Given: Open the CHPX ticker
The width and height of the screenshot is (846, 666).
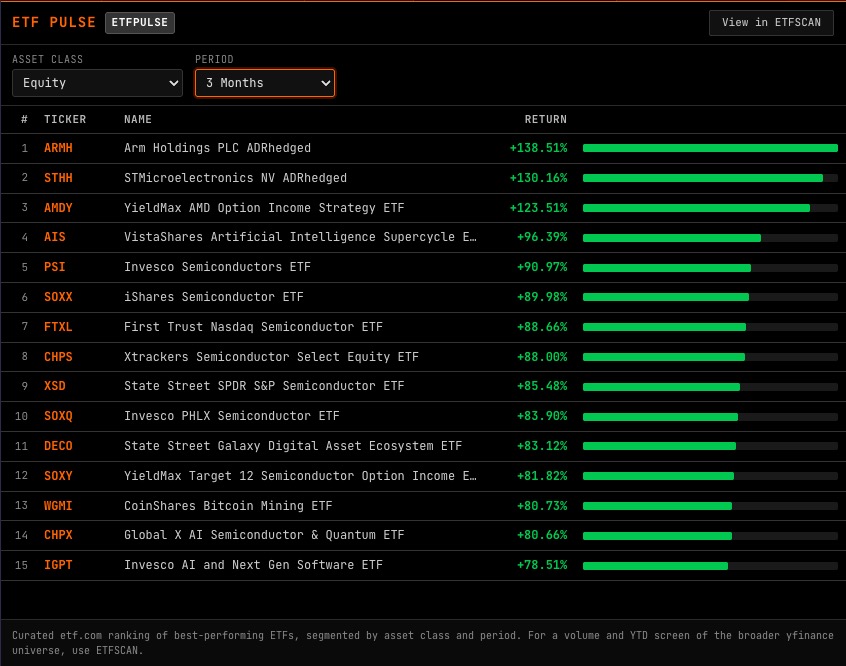Looking at the screenshot, I should pos(58,535).
